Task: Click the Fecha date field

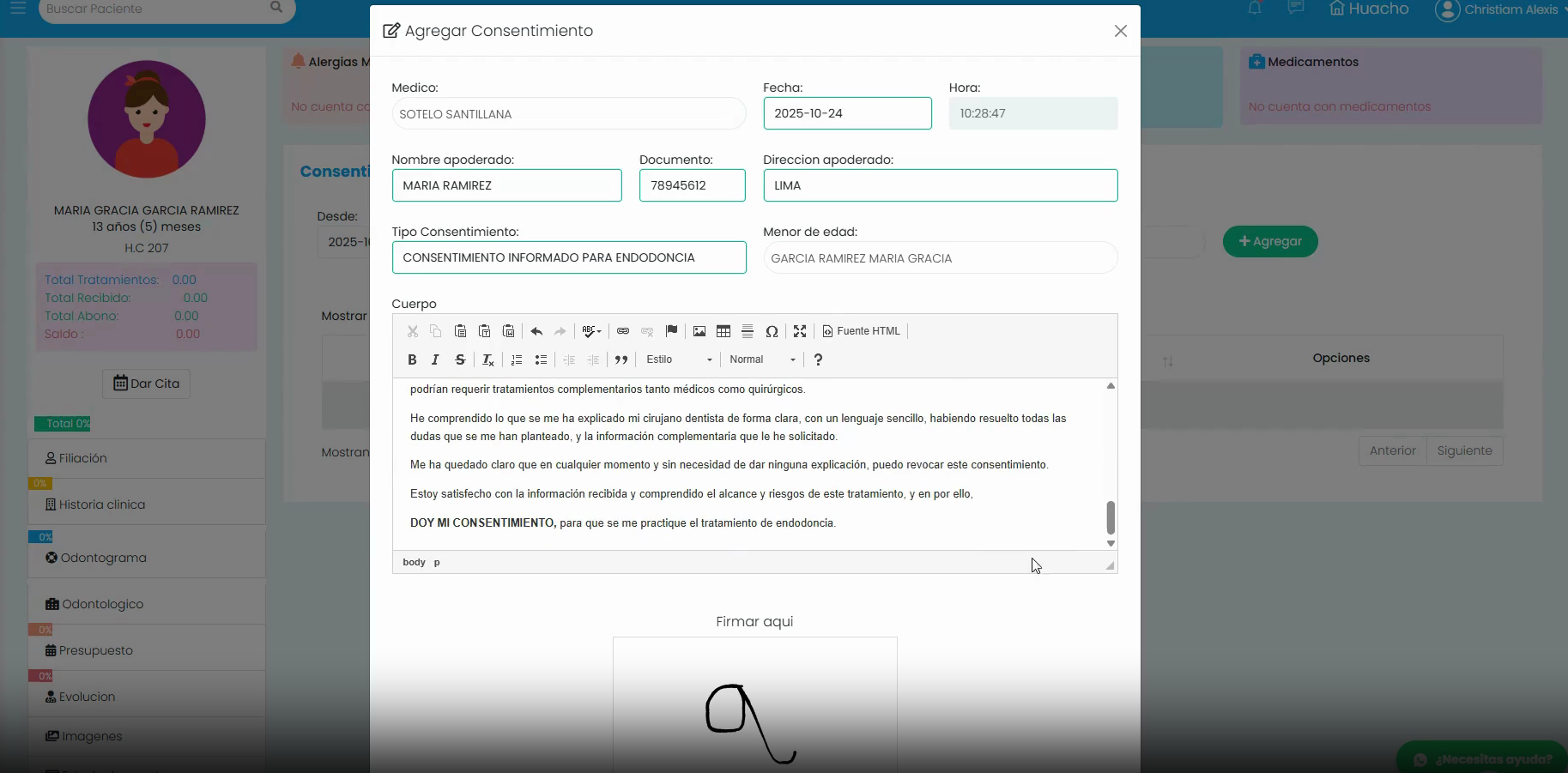Action: (847, 113)
